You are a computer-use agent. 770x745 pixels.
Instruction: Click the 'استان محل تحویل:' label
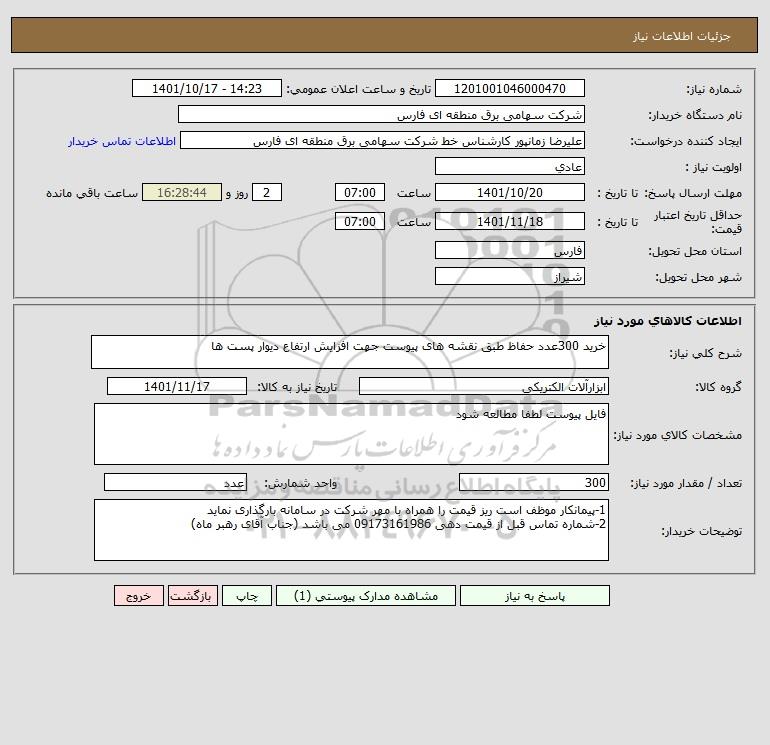[x=695, y=251]
